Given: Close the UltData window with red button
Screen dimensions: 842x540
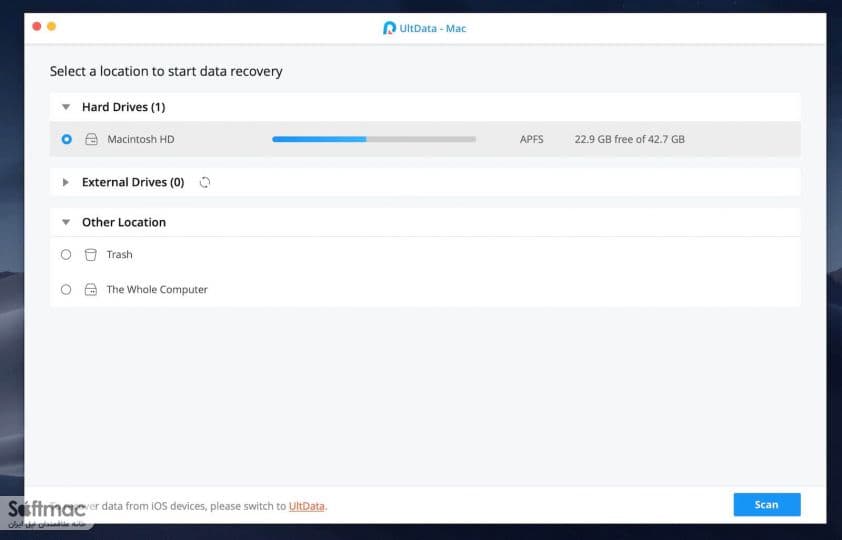Looking at the screenshot, I should 37,26.
